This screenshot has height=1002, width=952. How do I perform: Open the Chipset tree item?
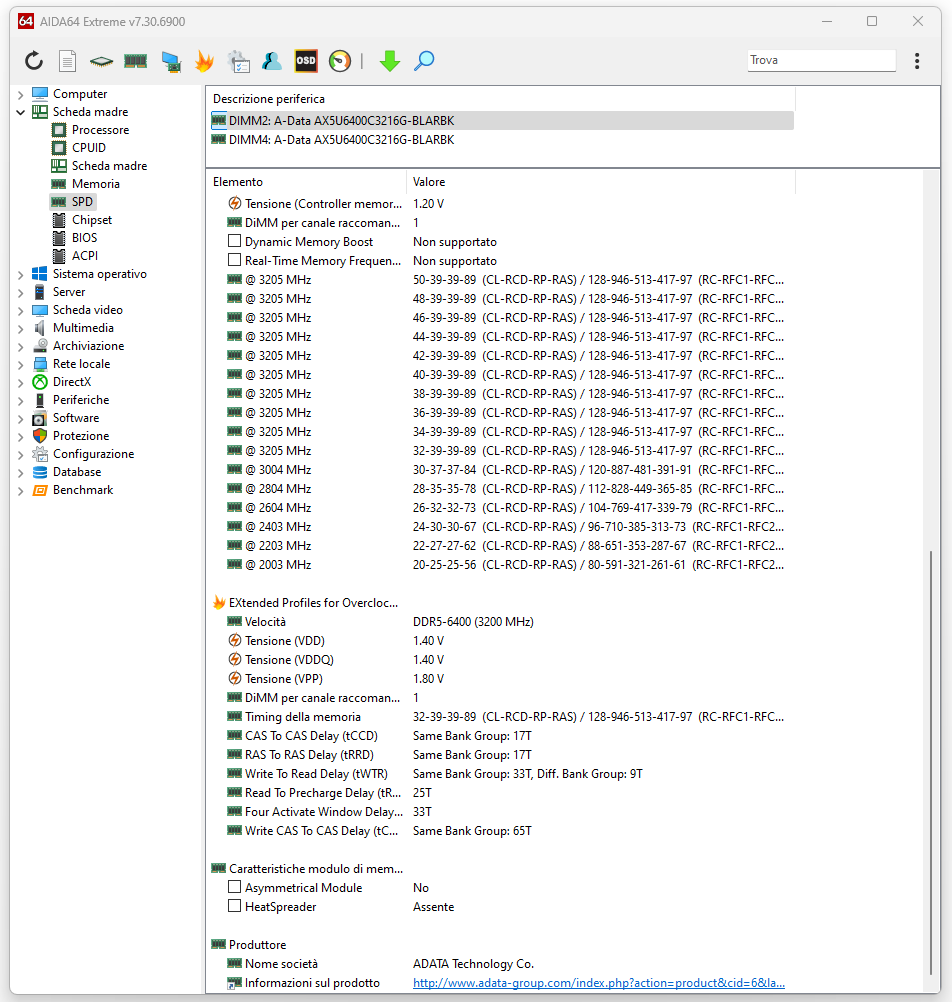[x=92, y=219]
